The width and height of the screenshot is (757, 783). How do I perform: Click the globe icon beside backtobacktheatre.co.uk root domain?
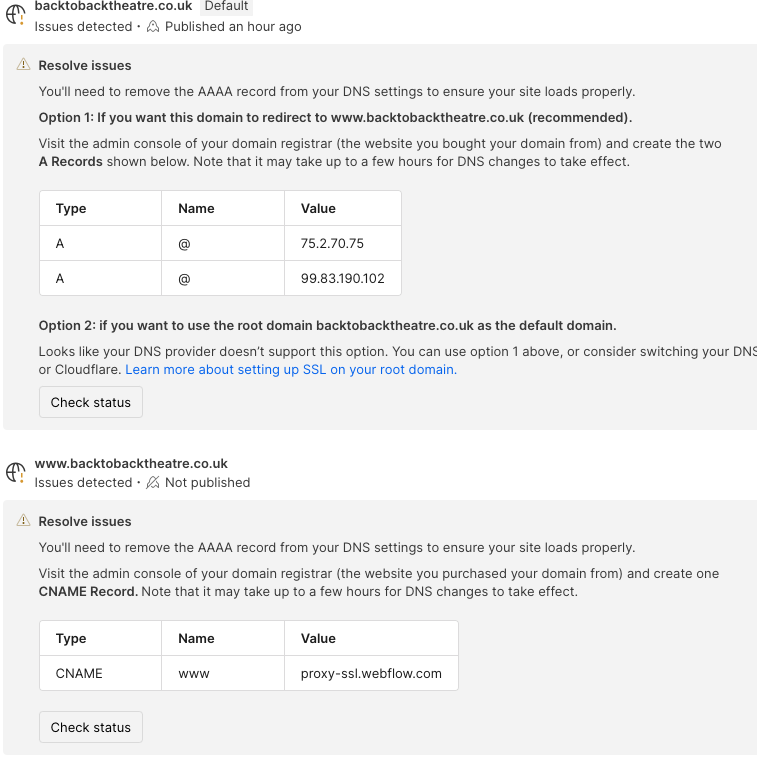click(x=15, y=15)
